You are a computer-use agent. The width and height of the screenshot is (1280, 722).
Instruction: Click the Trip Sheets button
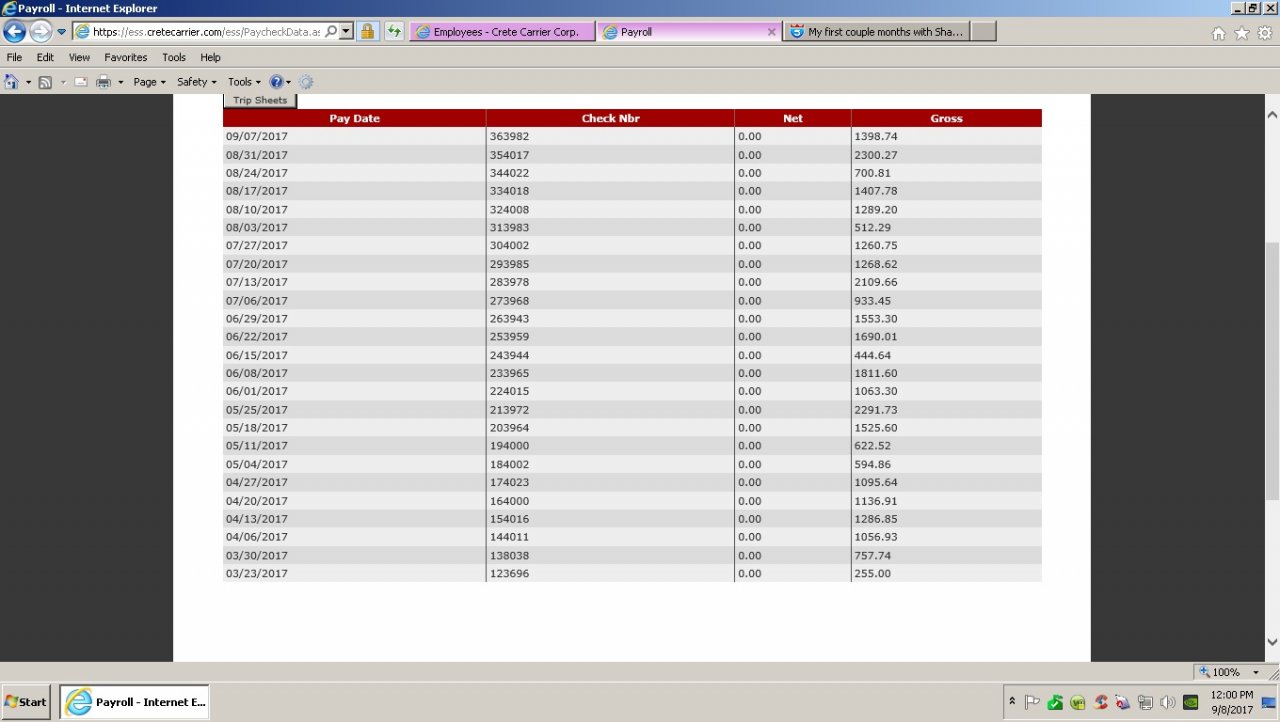tap(260, 100)
